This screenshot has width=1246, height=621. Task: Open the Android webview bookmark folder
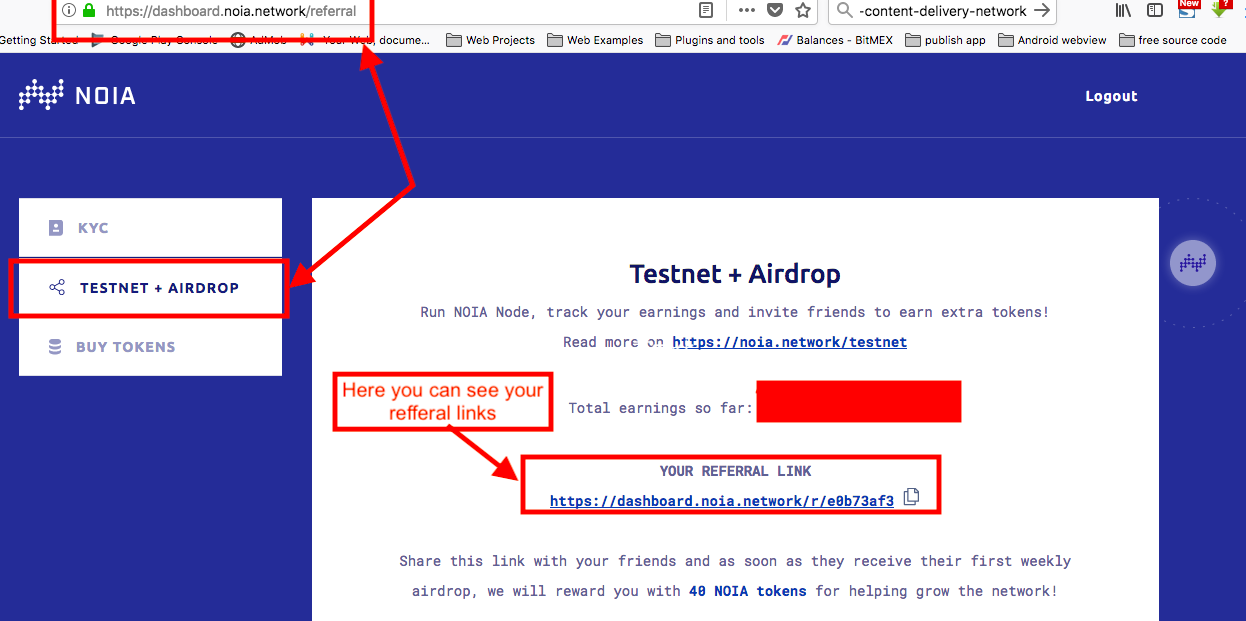click(1052, 40)
